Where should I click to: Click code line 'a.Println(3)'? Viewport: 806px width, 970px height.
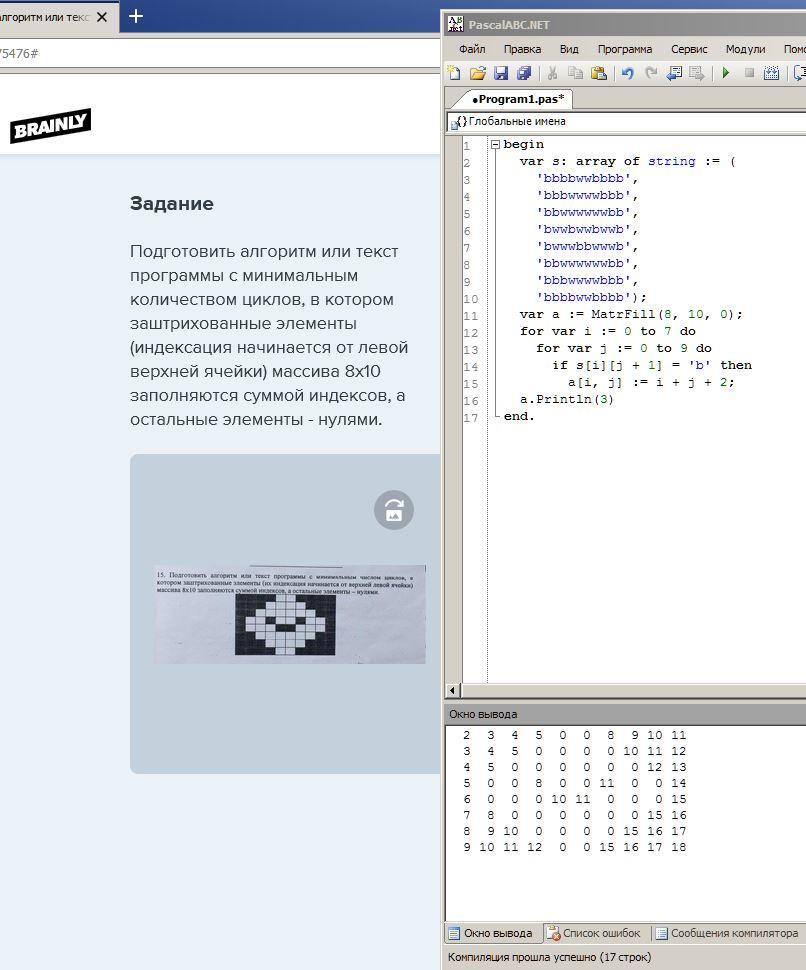tap(567, 399)
